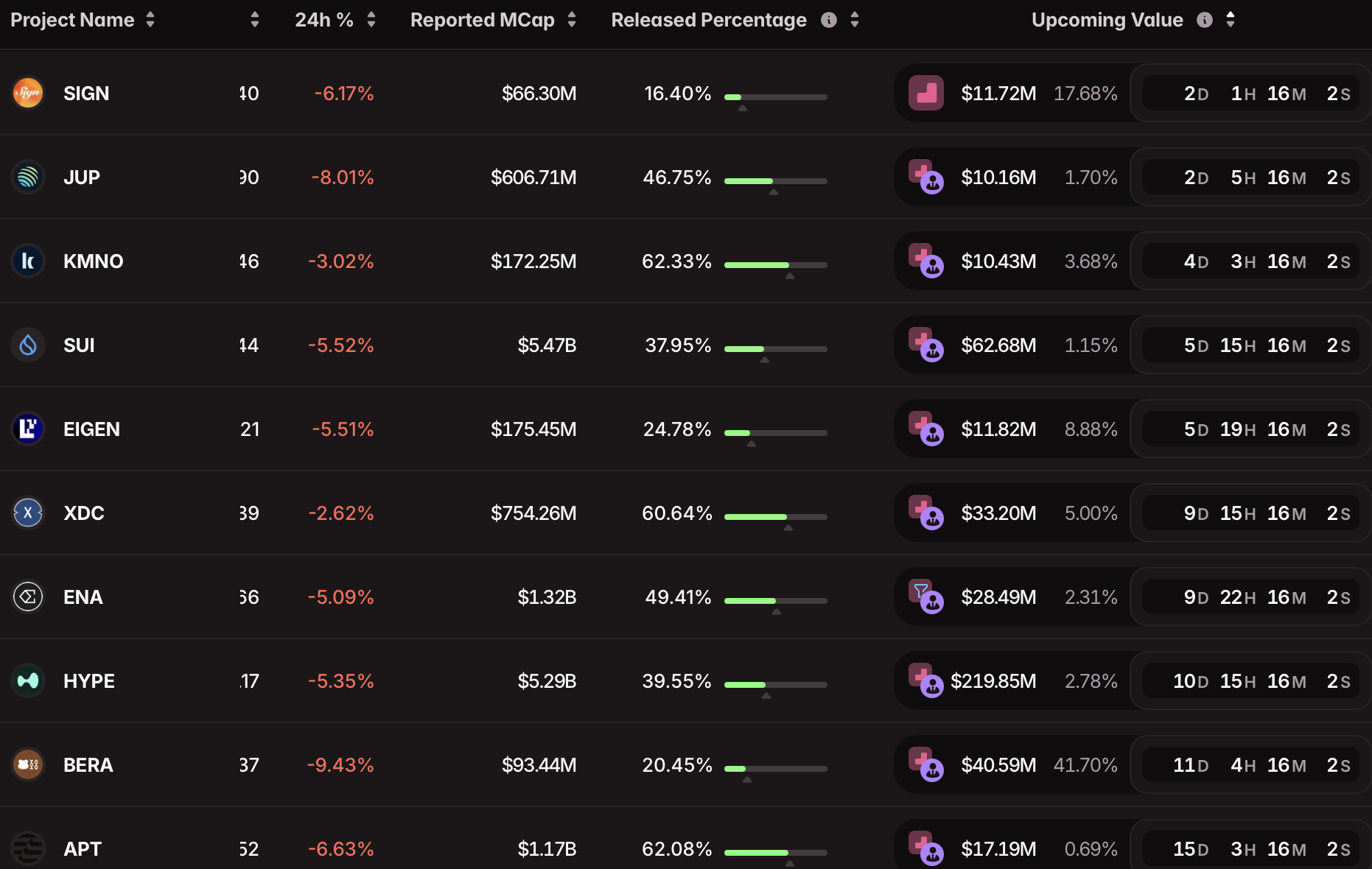Click HYPE $219.85M unlock allocation icon
Viewport: 1372px width, 869px height.
point(925,680)
